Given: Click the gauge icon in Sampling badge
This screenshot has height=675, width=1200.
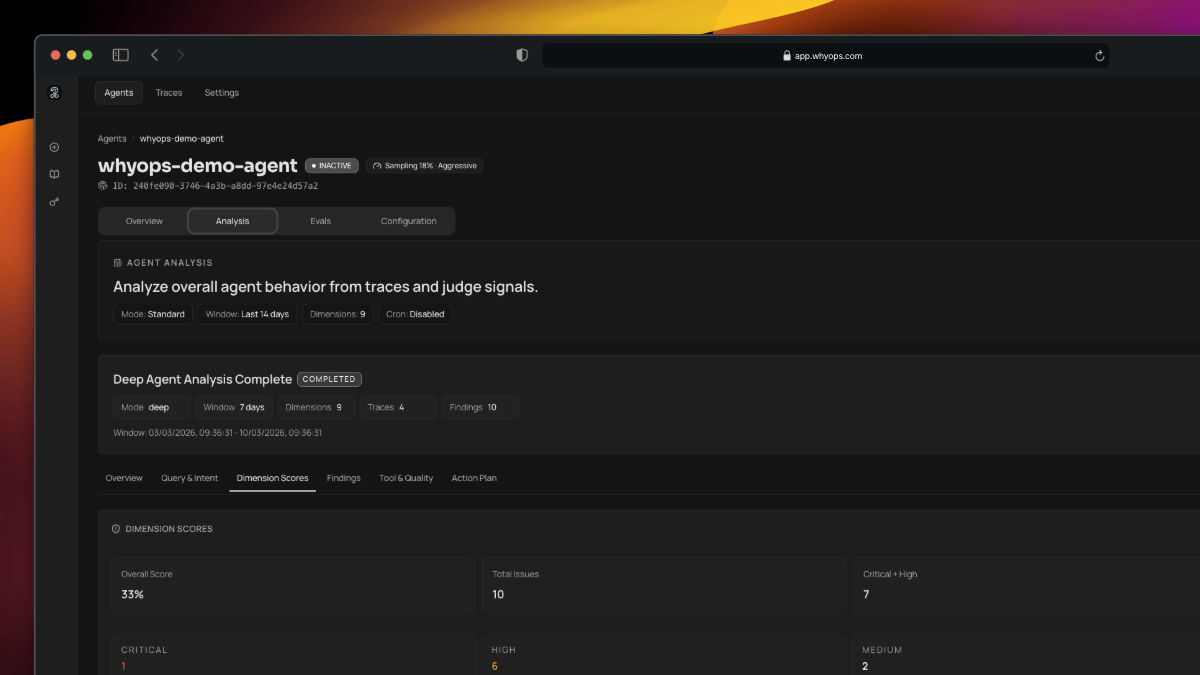Looking at the screenshot, I should 377,166.
